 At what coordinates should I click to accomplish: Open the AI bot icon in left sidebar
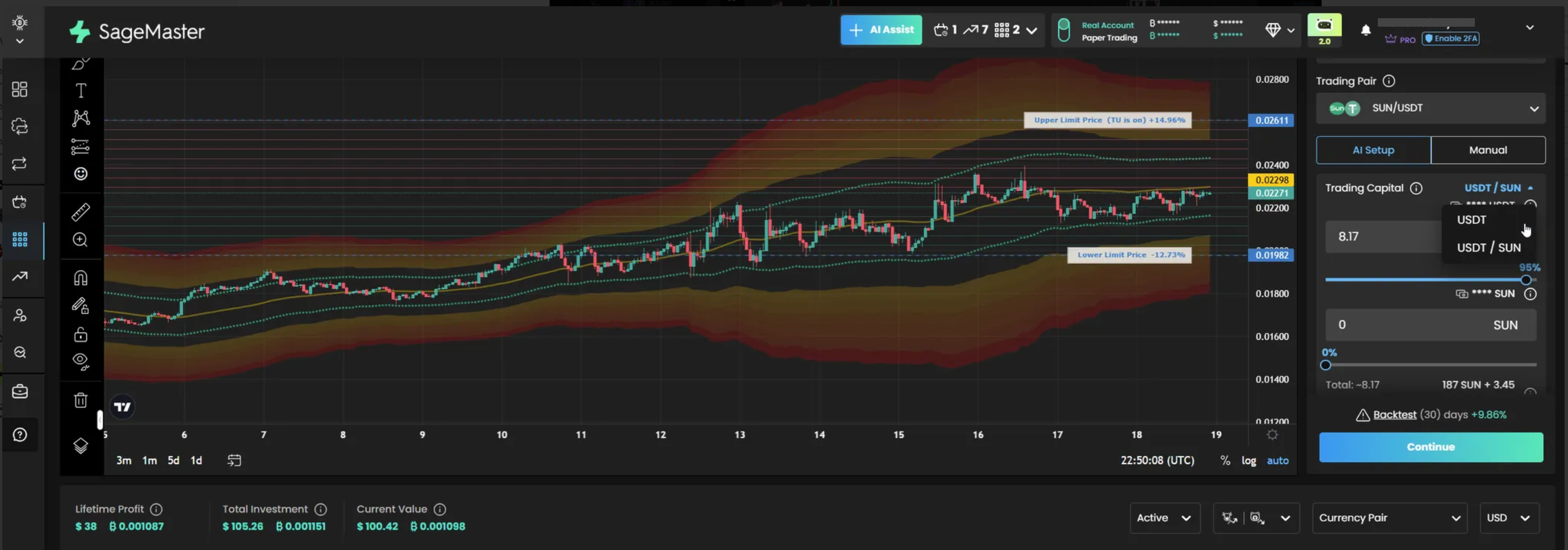(x=19, y=127)
